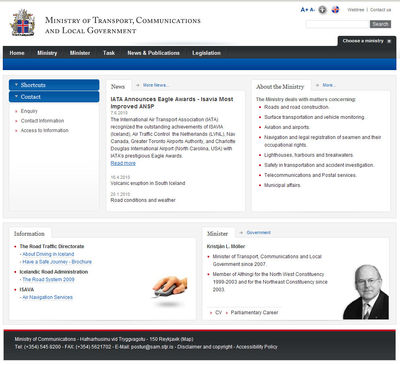The width and height of the screenshot is (400, 365).
Task: Collapse the Contact sidebar section
Action: pos(54,97)
